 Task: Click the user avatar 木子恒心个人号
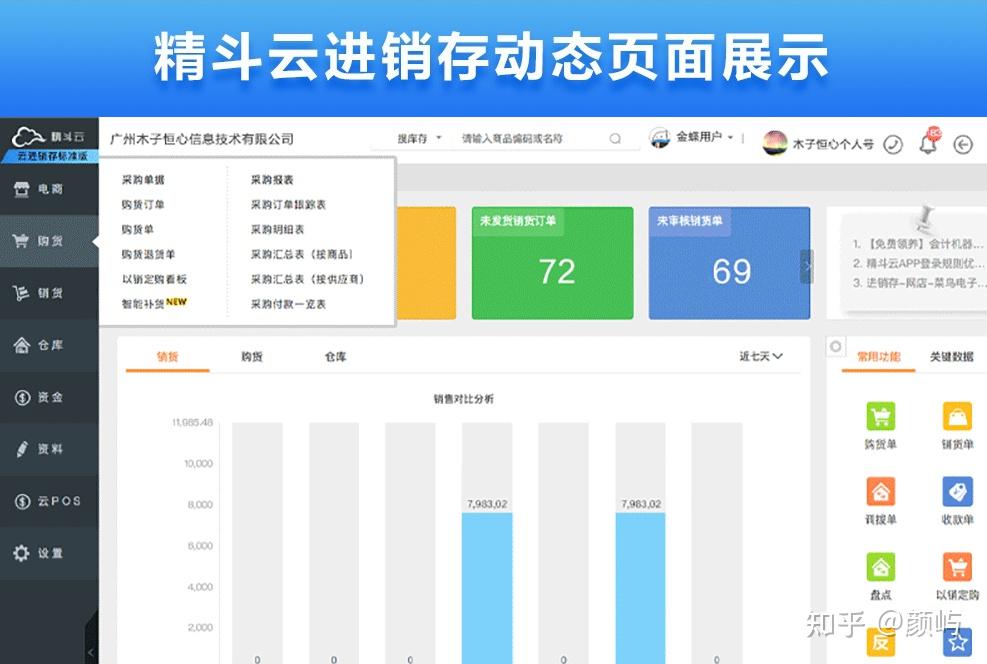point(775,143)
